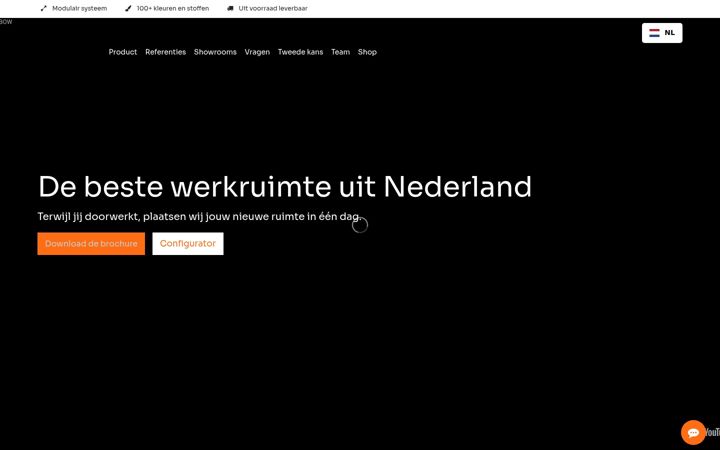
Task: Click Uit voorraad leverbaar text
Action: [273, 8]
